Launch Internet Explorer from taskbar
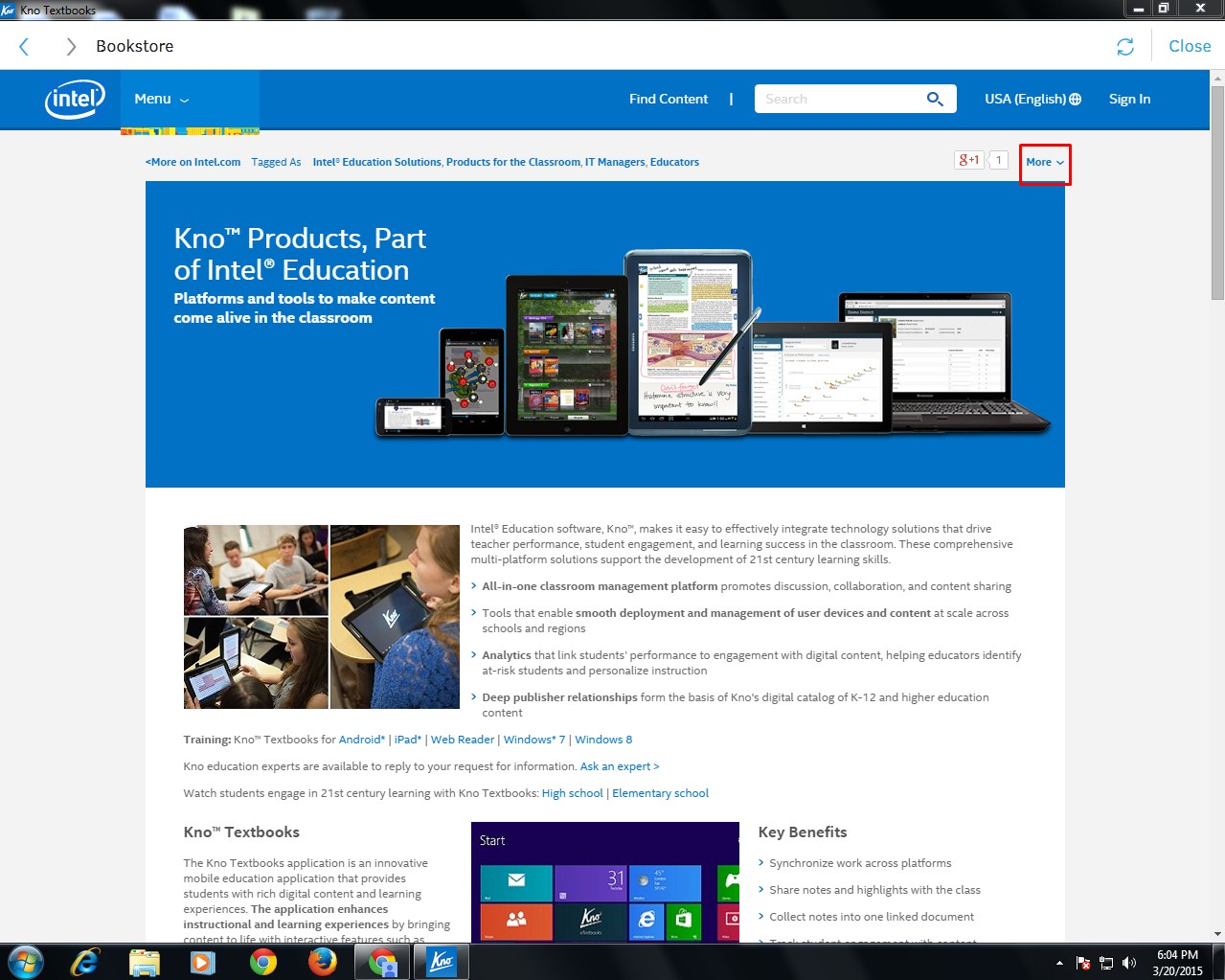Viewport: 1225px width, 980px height. click(85, 962)
